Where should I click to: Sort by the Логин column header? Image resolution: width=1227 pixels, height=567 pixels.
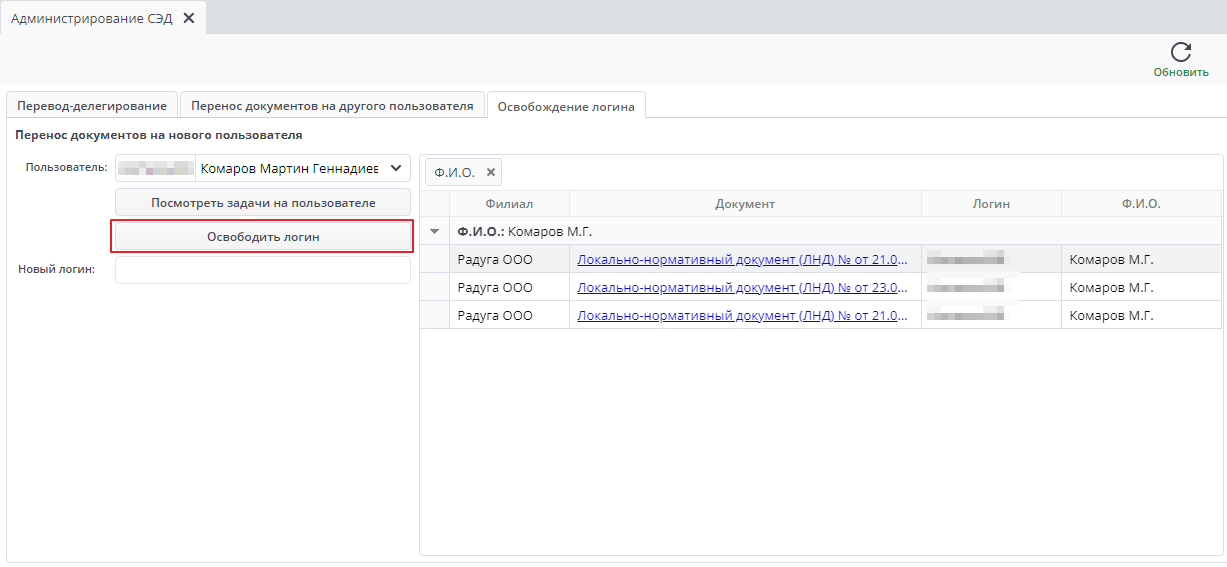[x=991, y=204]
